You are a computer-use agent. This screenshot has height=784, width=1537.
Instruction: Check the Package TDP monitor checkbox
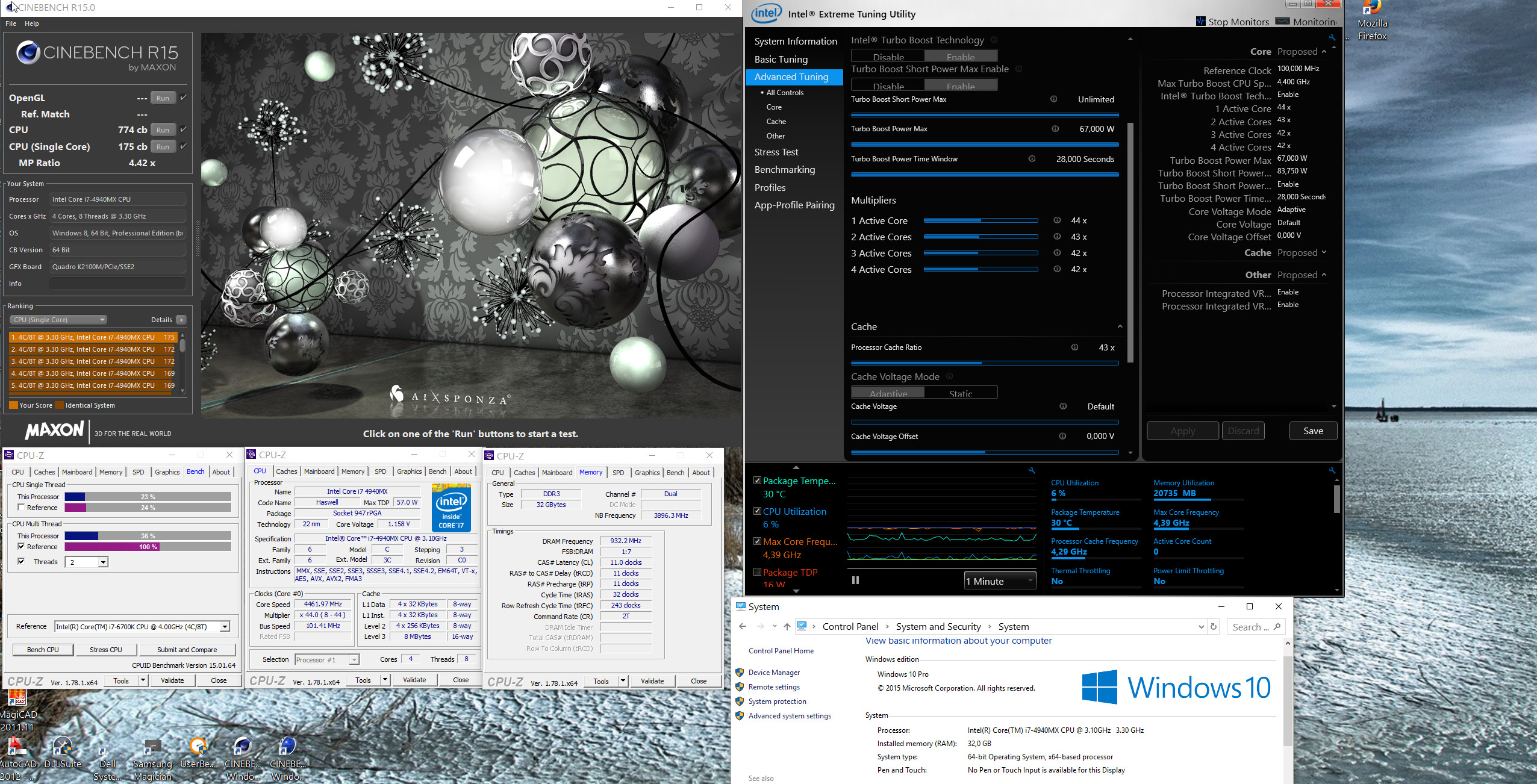758,572
